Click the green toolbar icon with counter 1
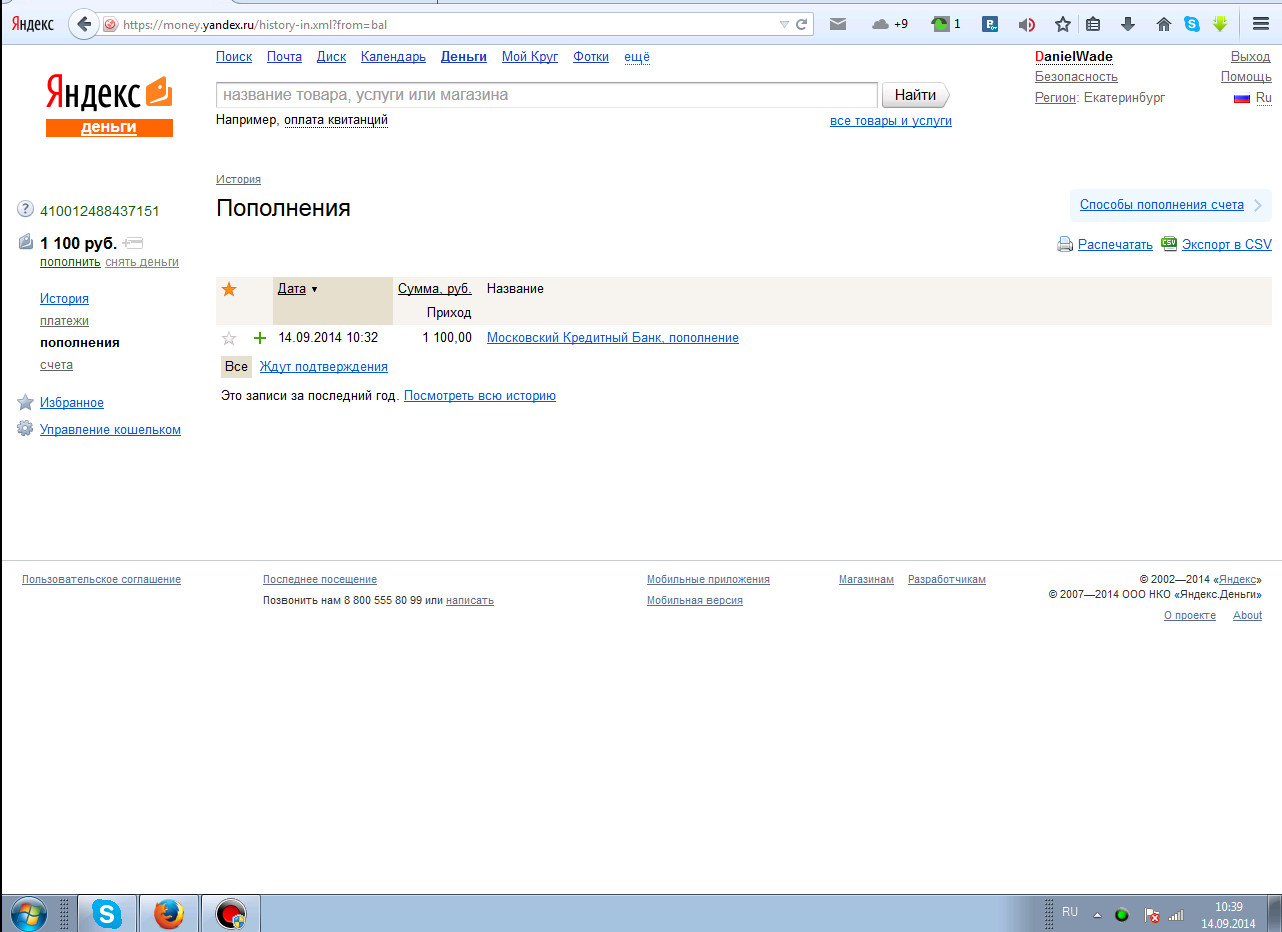The image size is (1282, 932). tap(946, 24)
